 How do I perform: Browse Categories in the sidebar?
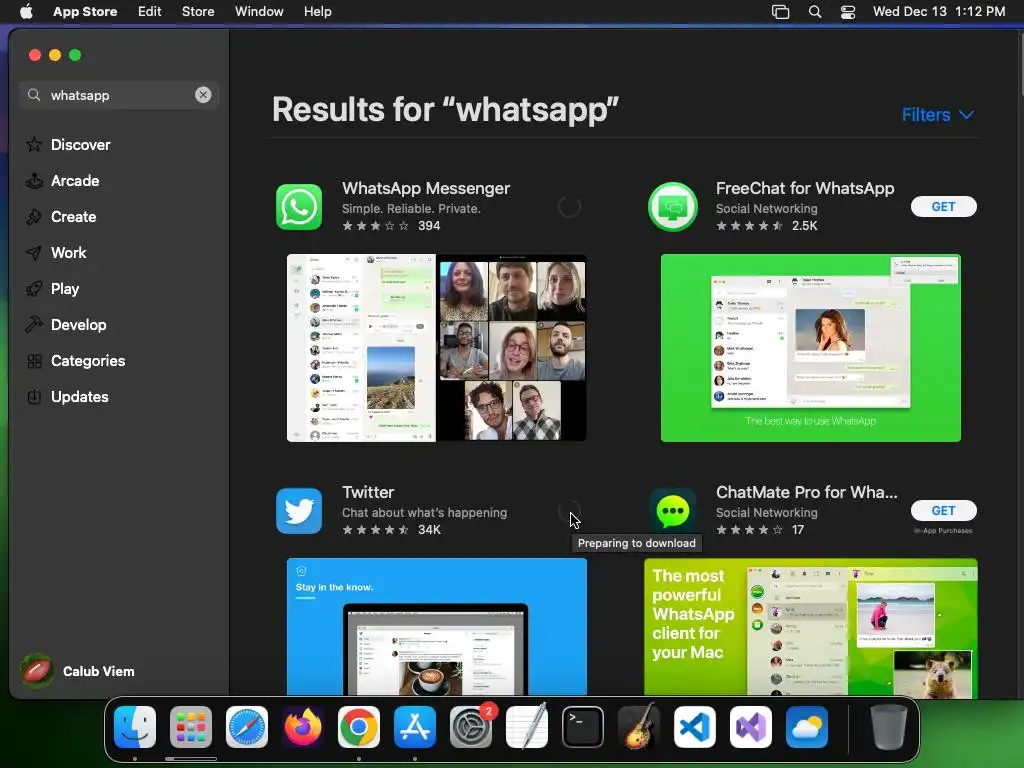88,360
